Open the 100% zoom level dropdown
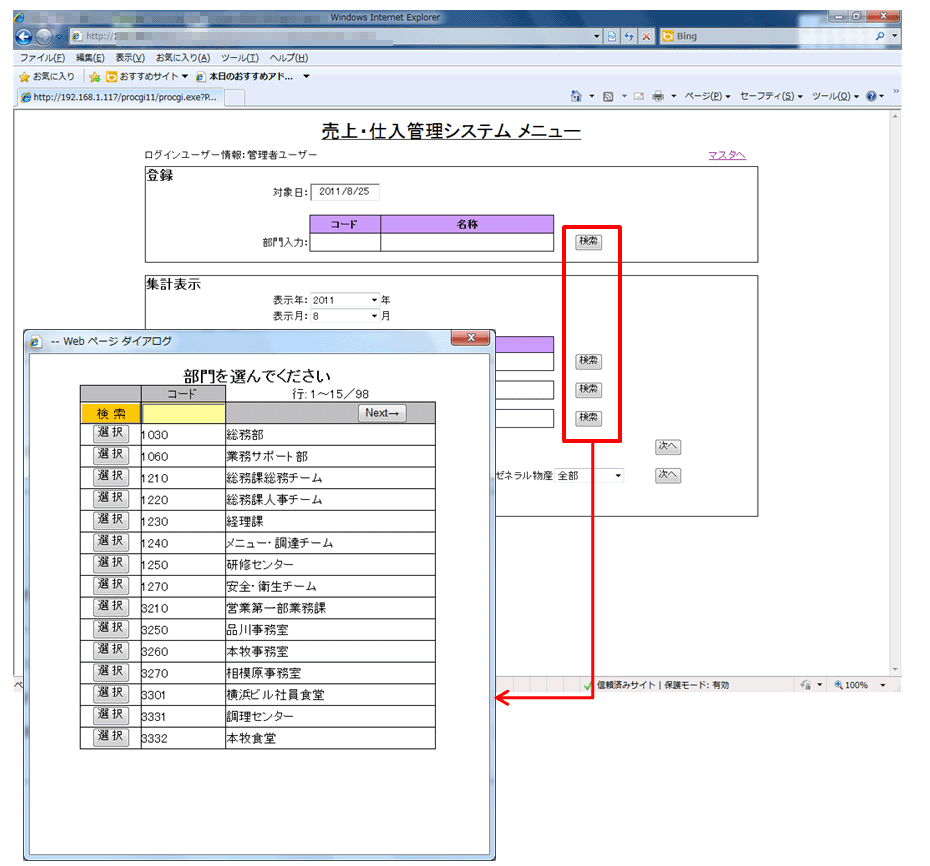 pyautogui.click(x=883, y=685)
